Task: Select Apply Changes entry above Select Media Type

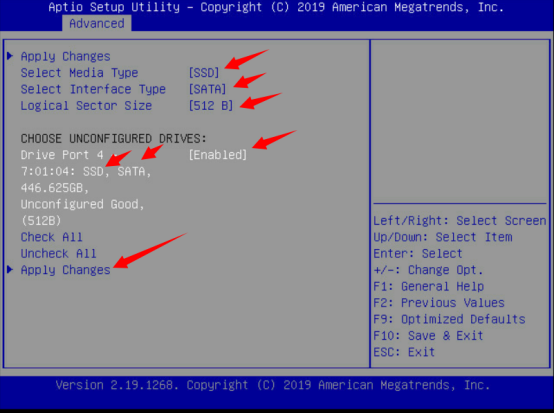Action: [65, 57]
